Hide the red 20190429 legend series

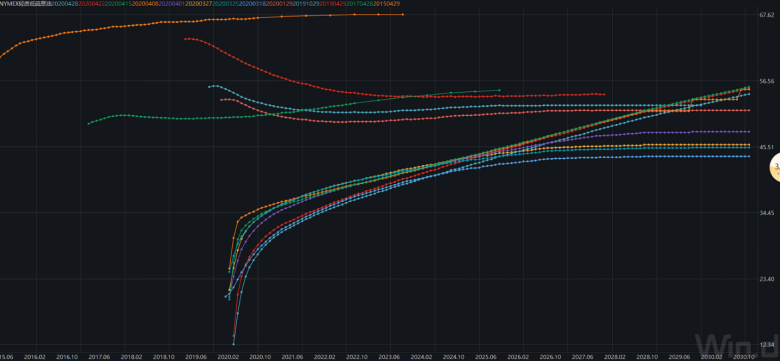click(333, 3)
